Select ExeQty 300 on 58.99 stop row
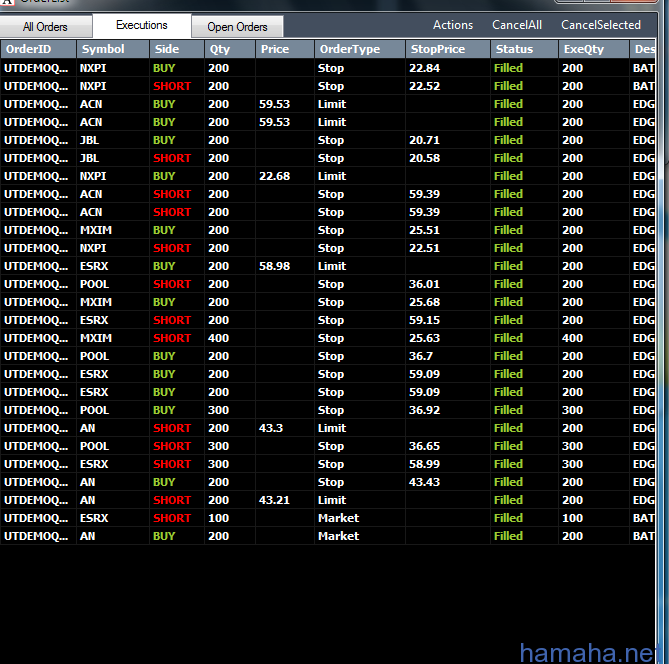Screen dimensions: 669x664 pos(593,464)
